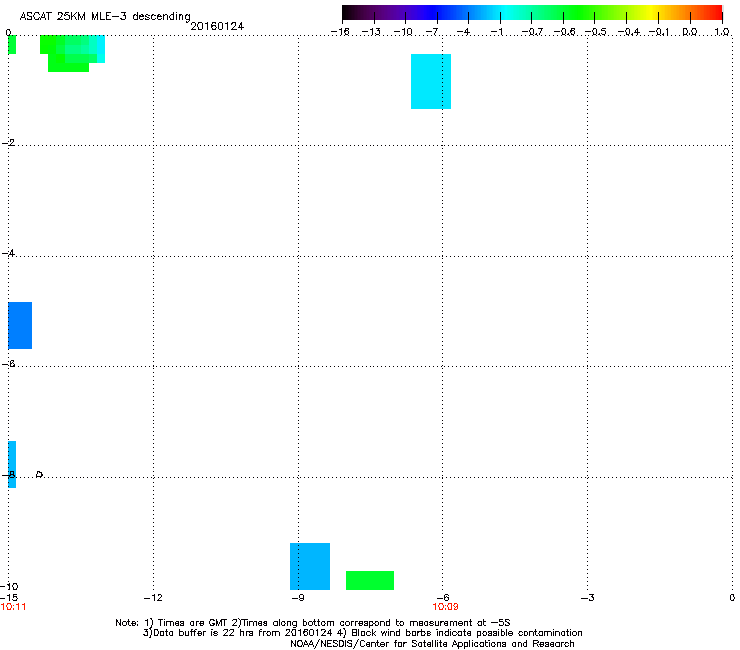Click the red end of the color scale bar

(x=714, y=12)
